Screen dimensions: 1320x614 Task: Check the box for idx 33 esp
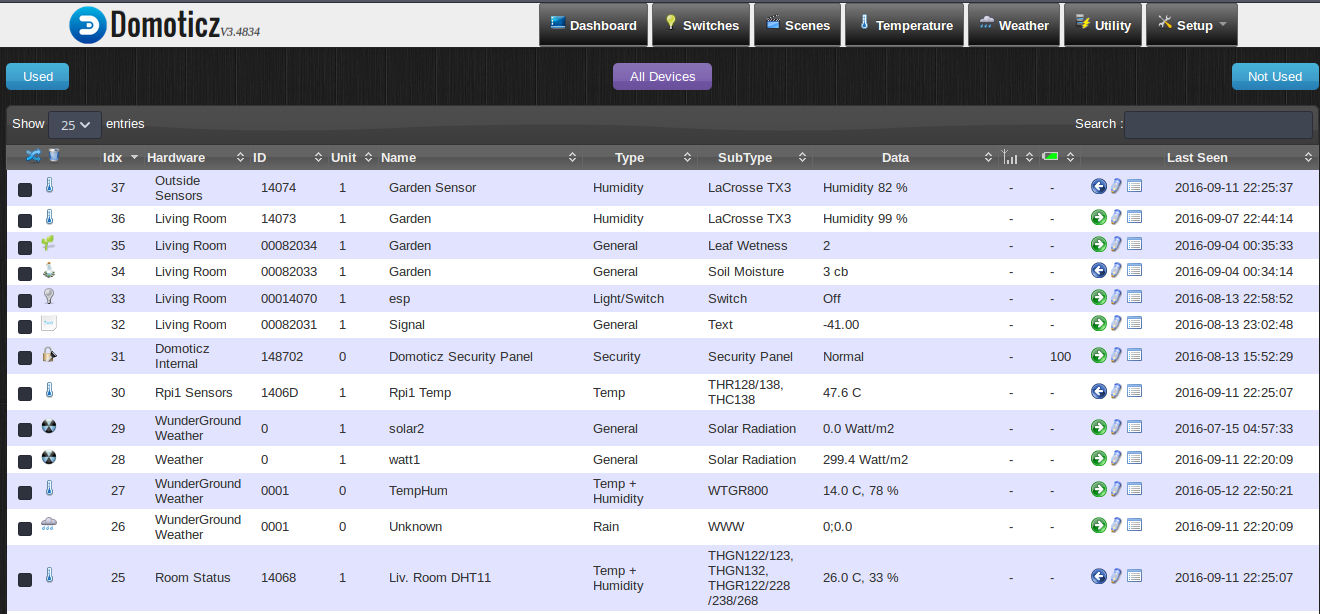(x=25, y=300)
